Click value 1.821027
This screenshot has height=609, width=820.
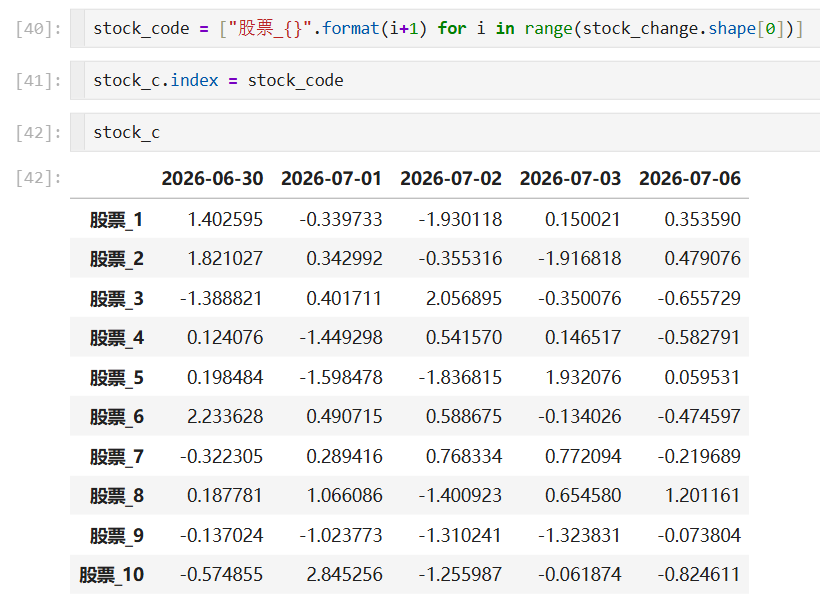[x=225, y=259]
